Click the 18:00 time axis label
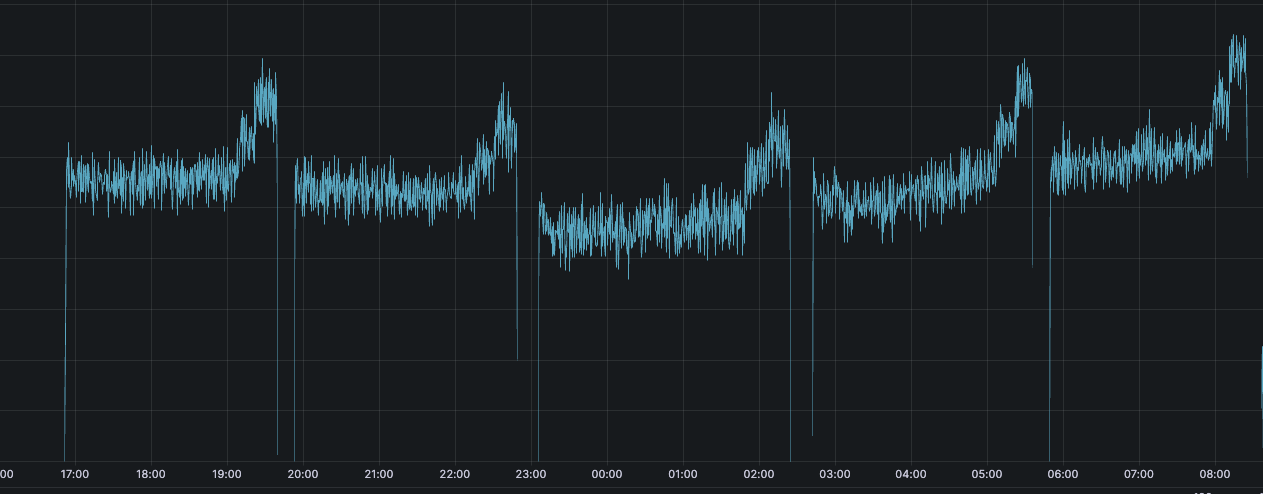The image size is (1263, 494). (x=151, y=474)
